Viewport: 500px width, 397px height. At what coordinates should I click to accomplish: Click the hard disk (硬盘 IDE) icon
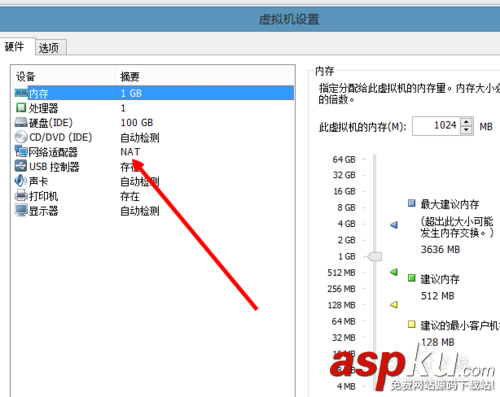coord(21,123)
